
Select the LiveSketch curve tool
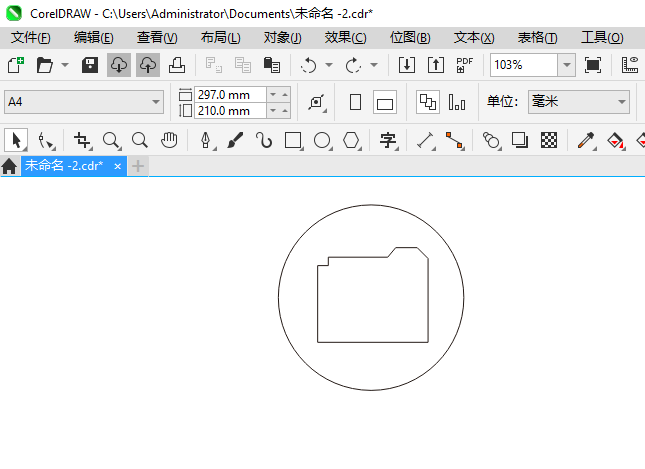pyautogui.click(x=264, y=141)
